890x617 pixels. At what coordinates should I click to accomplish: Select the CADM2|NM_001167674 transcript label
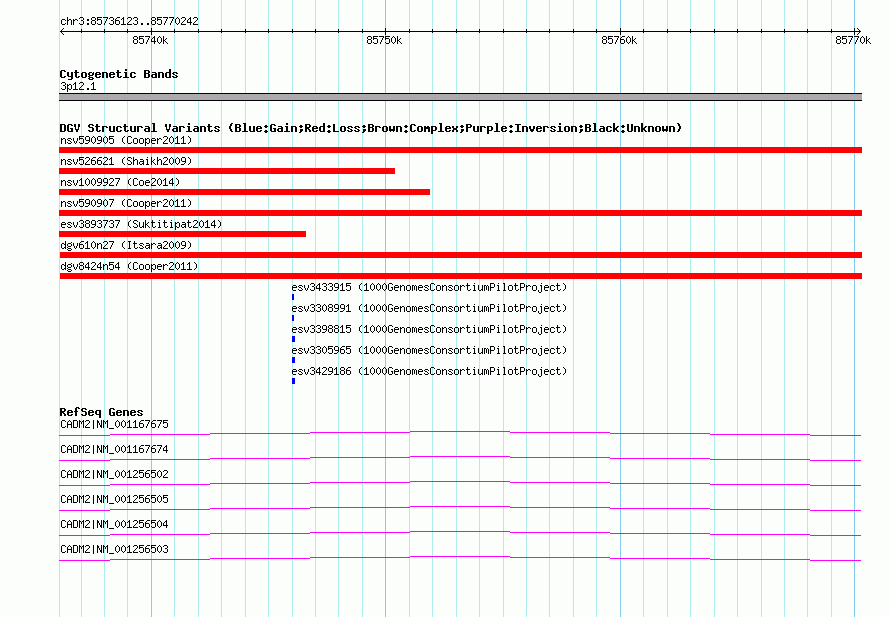114,450
